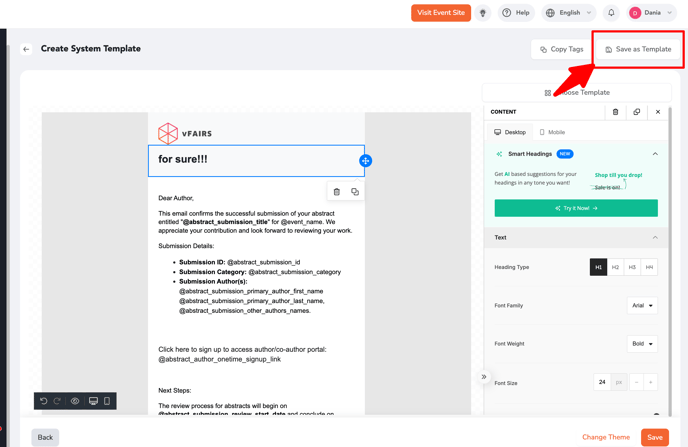This screenshot has height=447, width=688.
Task: Click the Save as Template button
Action: coord(638,49)
